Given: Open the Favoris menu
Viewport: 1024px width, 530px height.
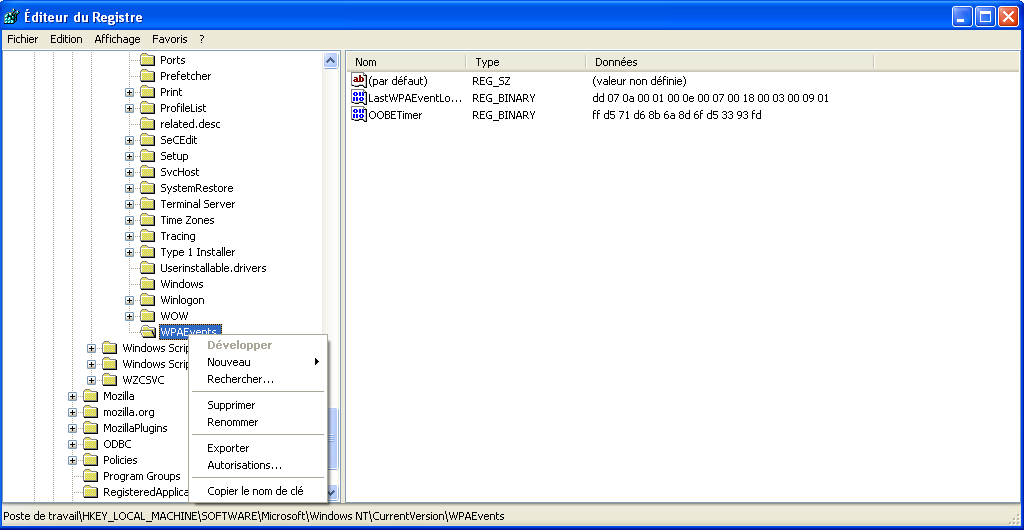Looking at the screenshot, I should [169, 39].
